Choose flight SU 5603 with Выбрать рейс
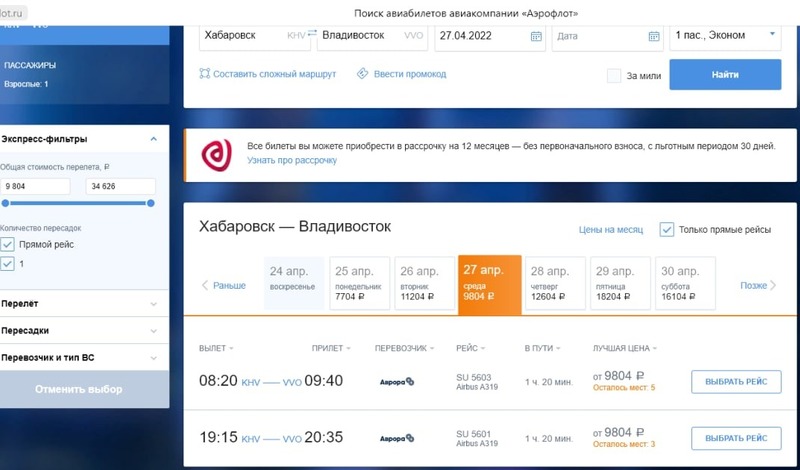Viewport: 800px width, 470px height. (x=736, y=382)
